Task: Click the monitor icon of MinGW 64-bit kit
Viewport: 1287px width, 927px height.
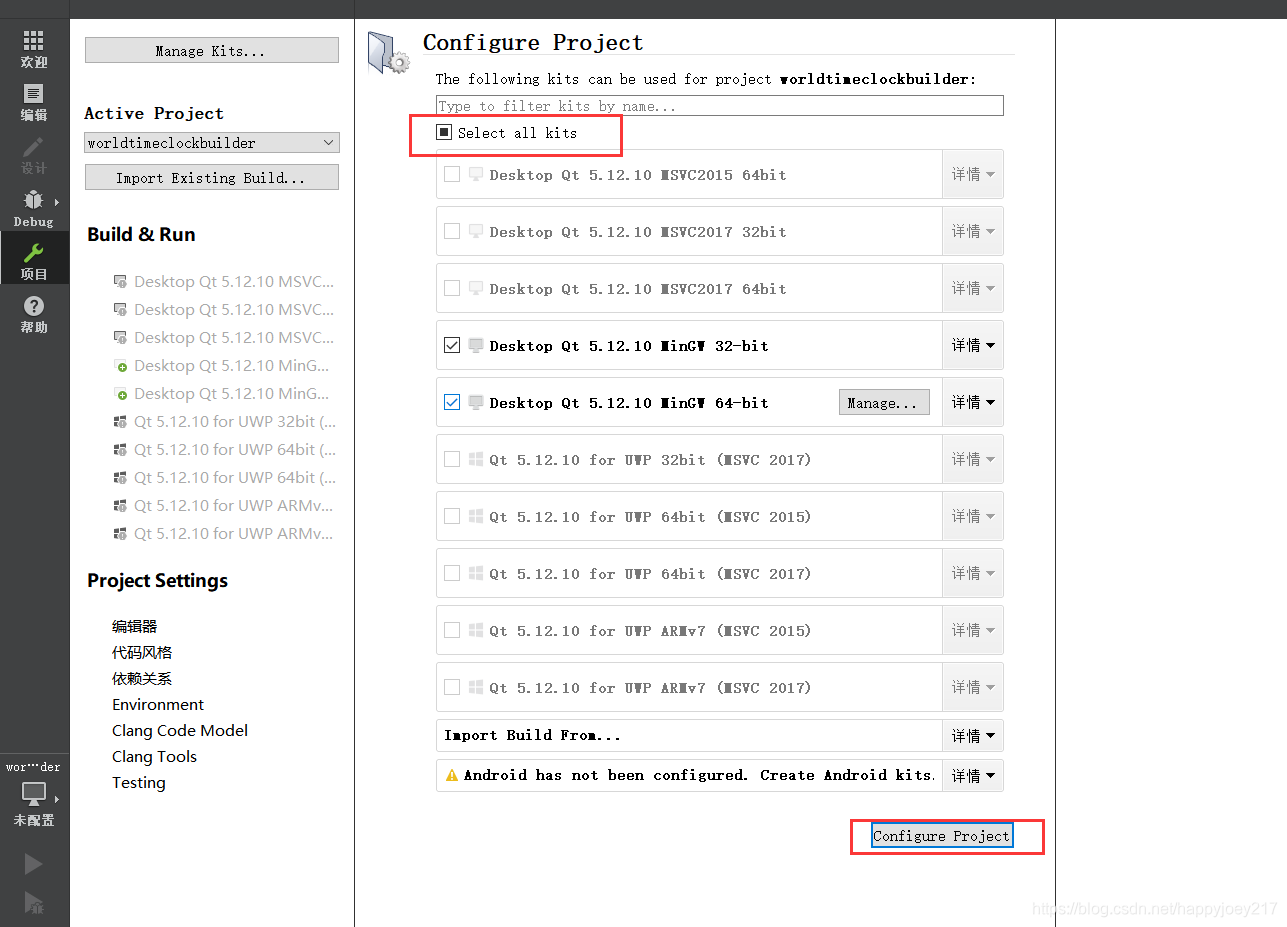Action: tap(475, 402)
